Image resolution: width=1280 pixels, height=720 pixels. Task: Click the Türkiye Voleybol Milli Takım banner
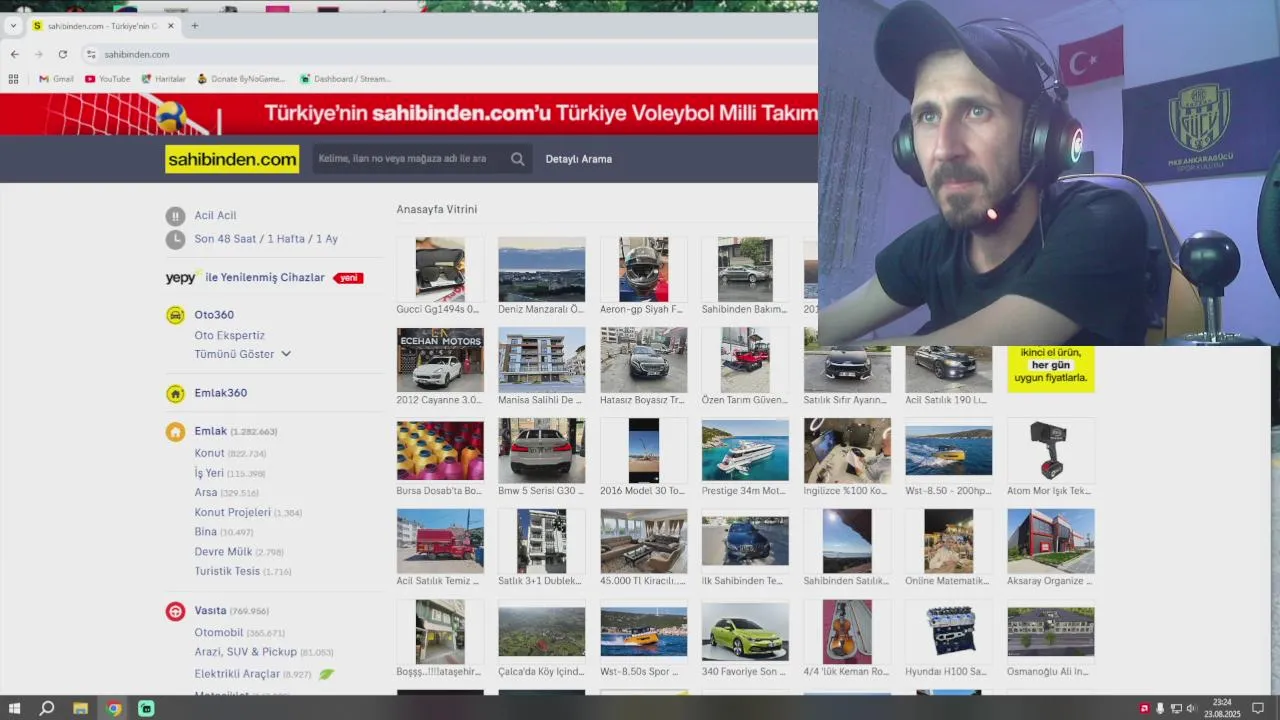coord(409,114)
